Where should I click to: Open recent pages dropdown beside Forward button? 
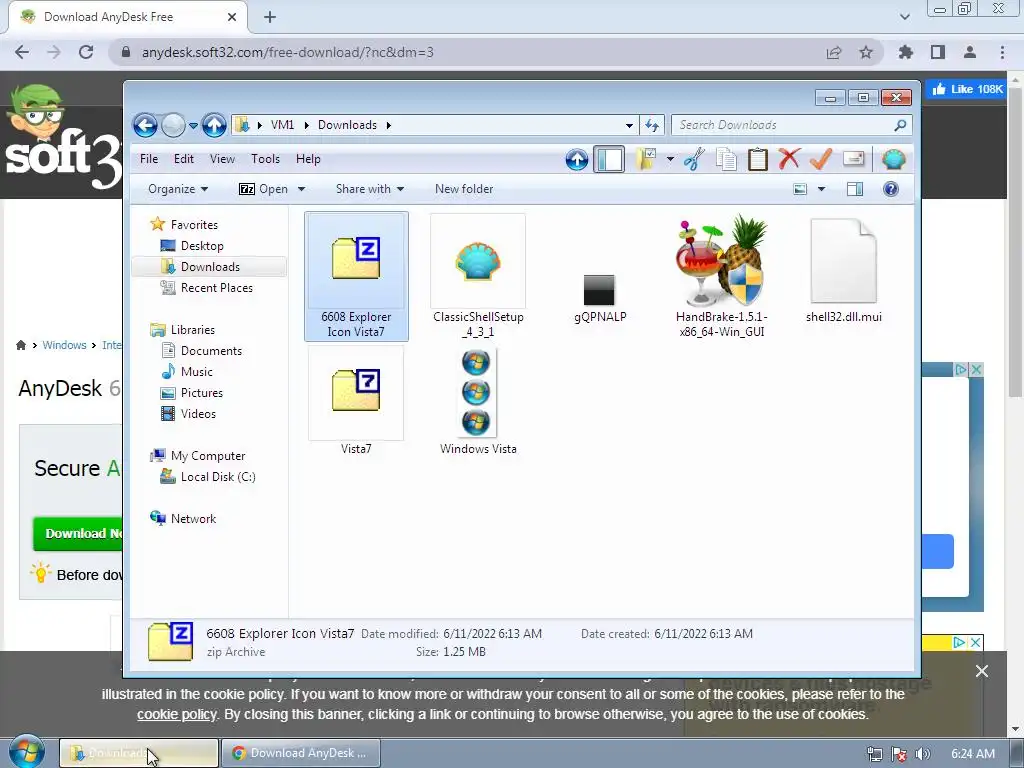(193, 125)
